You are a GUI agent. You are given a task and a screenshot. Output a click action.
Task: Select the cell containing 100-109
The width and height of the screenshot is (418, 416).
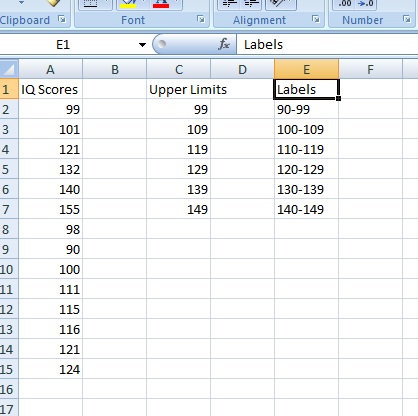click(306, 129)
